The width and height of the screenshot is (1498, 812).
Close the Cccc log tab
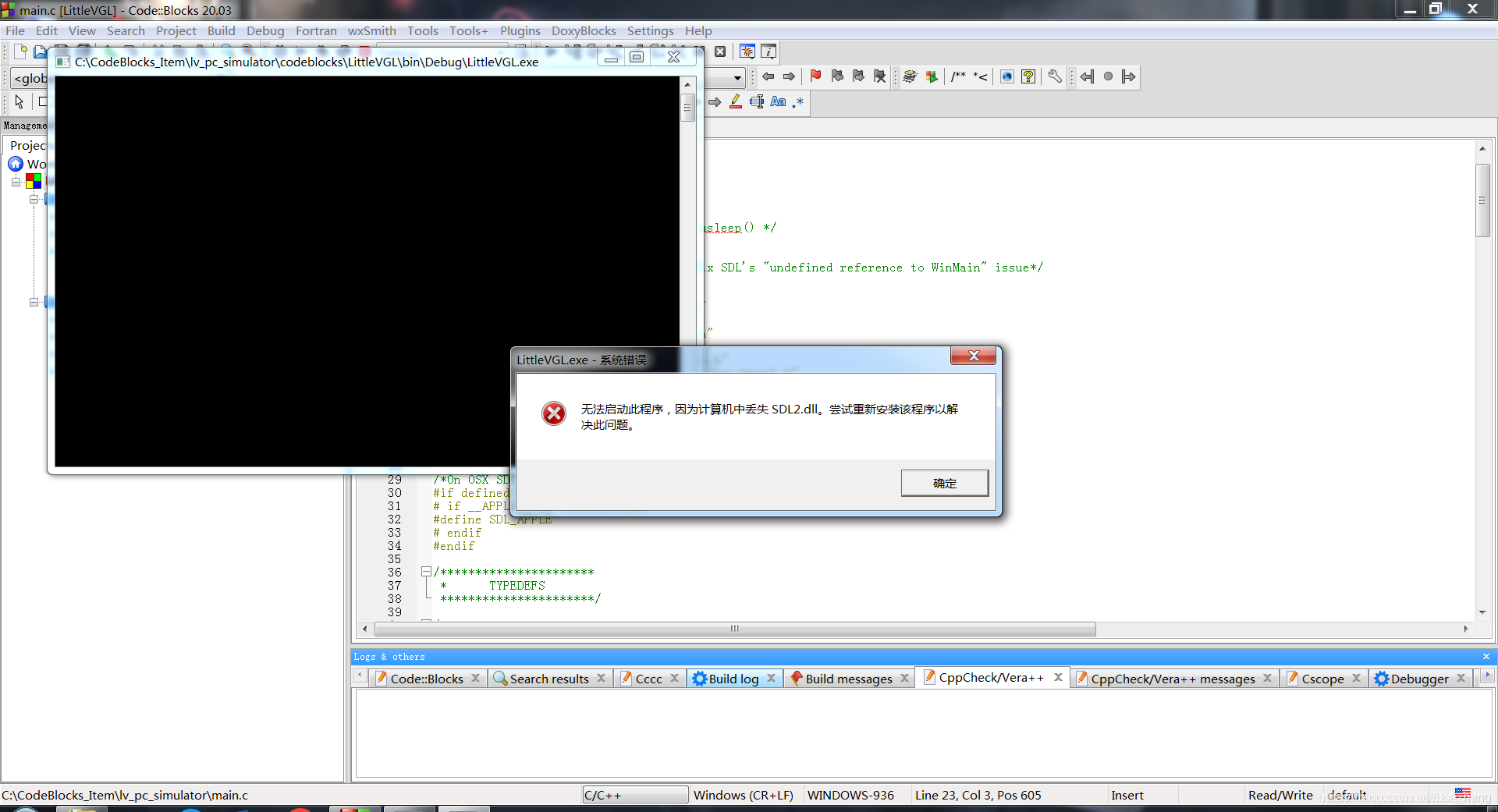674,678
